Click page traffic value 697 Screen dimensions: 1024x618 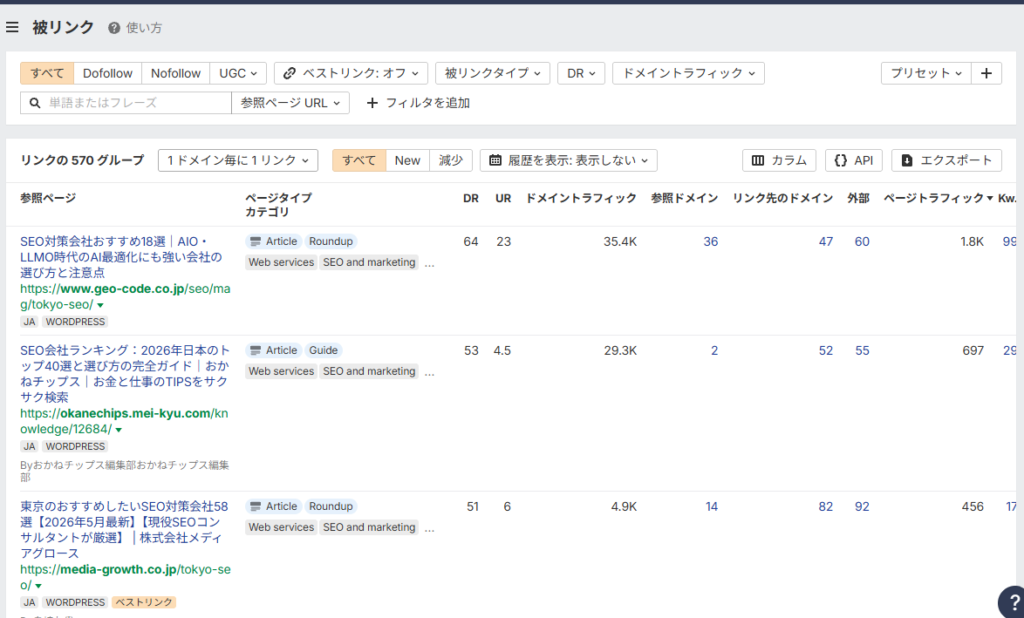(972, 351)
